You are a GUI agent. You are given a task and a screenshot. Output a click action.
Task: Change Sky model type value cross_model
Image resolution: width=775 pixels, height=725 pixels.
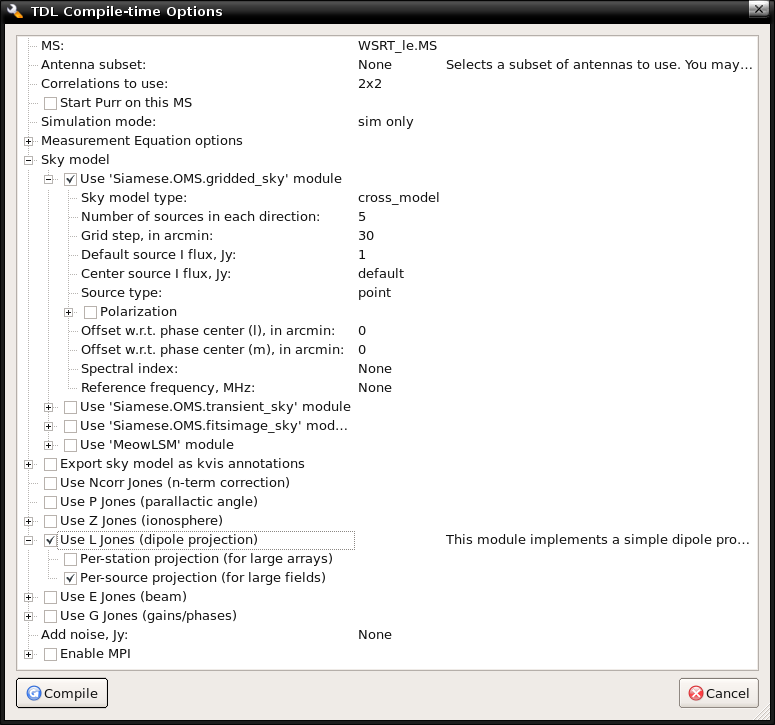click(398, 198)
